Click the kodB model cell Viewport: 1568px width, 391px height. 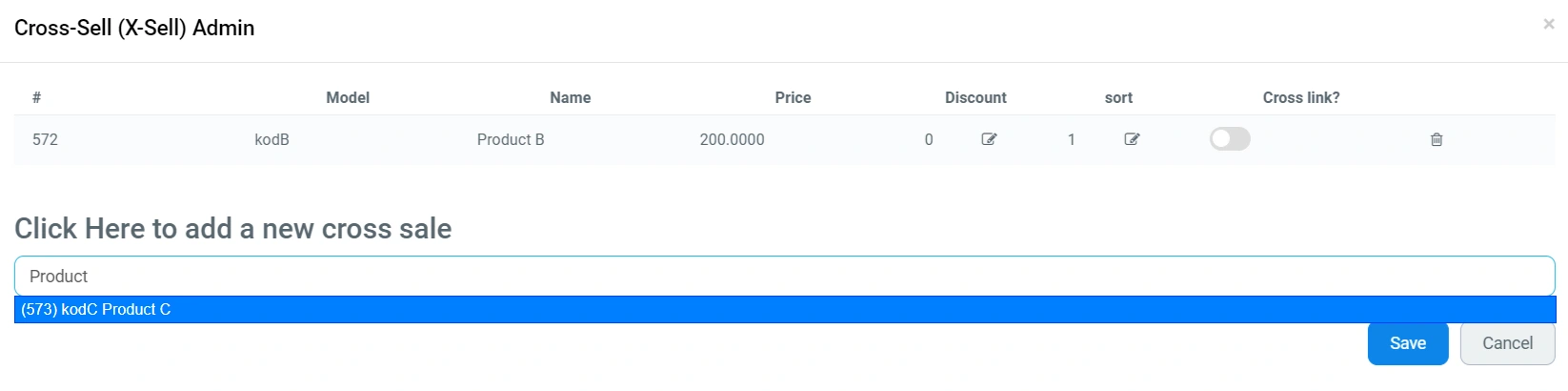click(271, 139)
